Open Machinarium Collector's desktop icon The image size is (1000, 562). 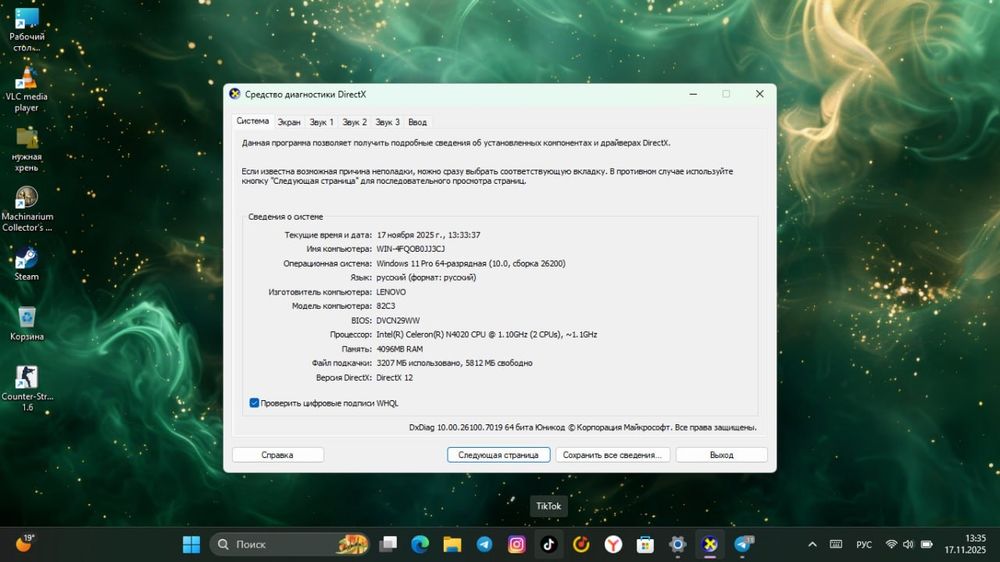tap(27, 209)
